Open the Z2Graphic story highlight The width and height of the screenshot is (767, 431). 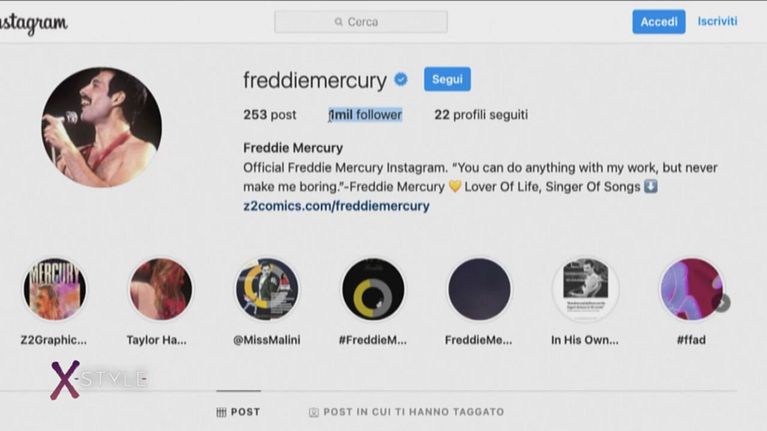click(x=54, y=289)
